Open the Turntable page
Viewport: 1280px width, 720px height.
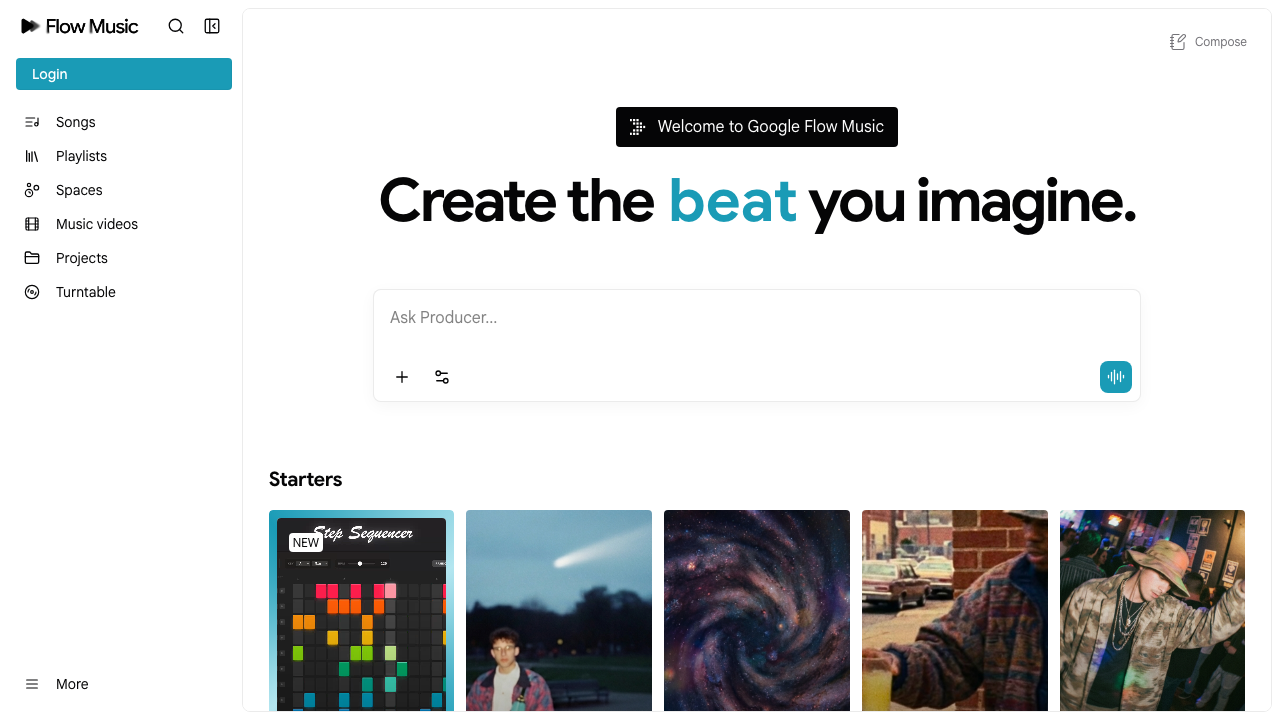[x=85, y=292]
